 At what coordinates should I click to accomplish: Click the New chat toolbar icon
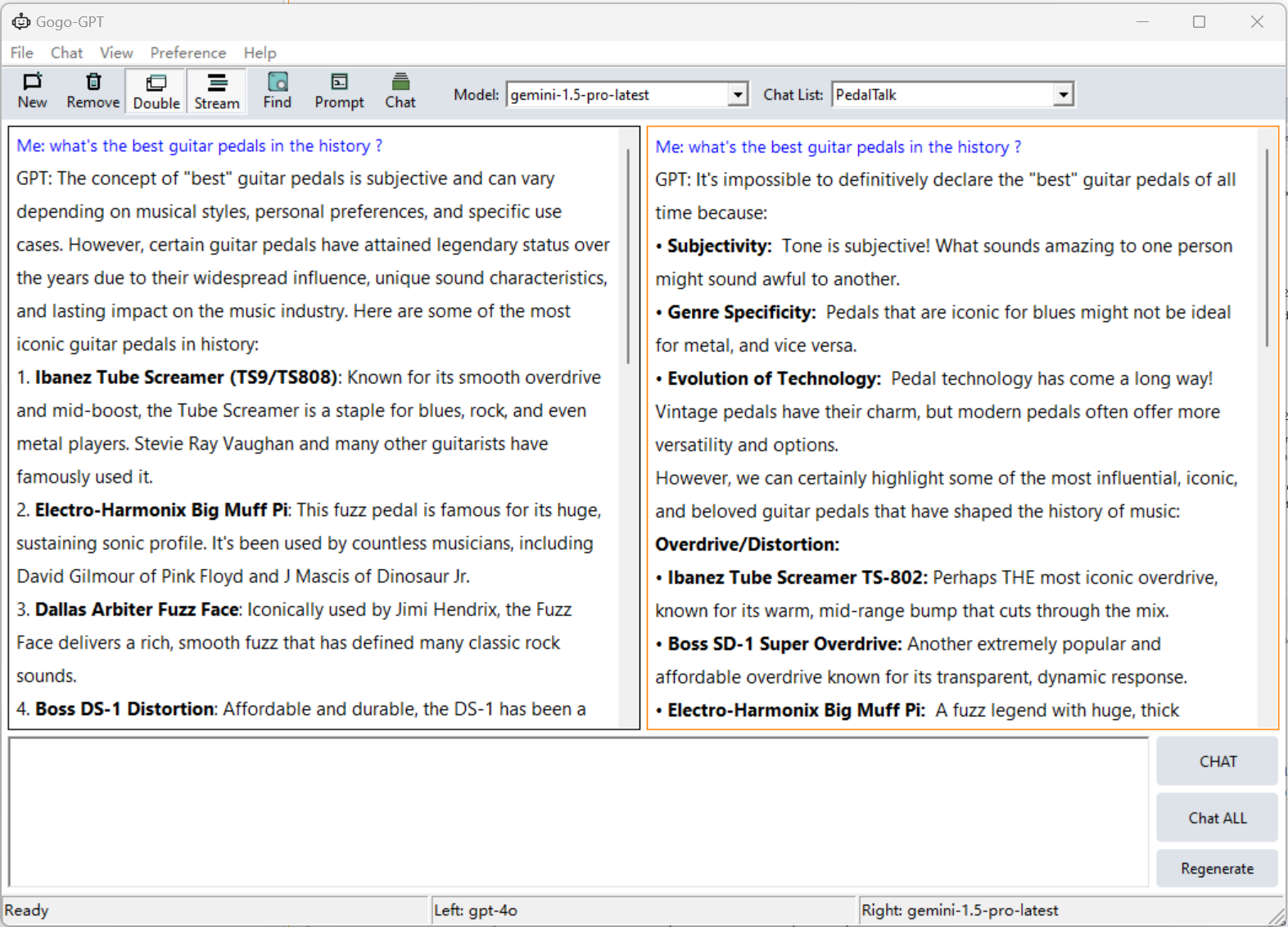(x=32, y=91)
